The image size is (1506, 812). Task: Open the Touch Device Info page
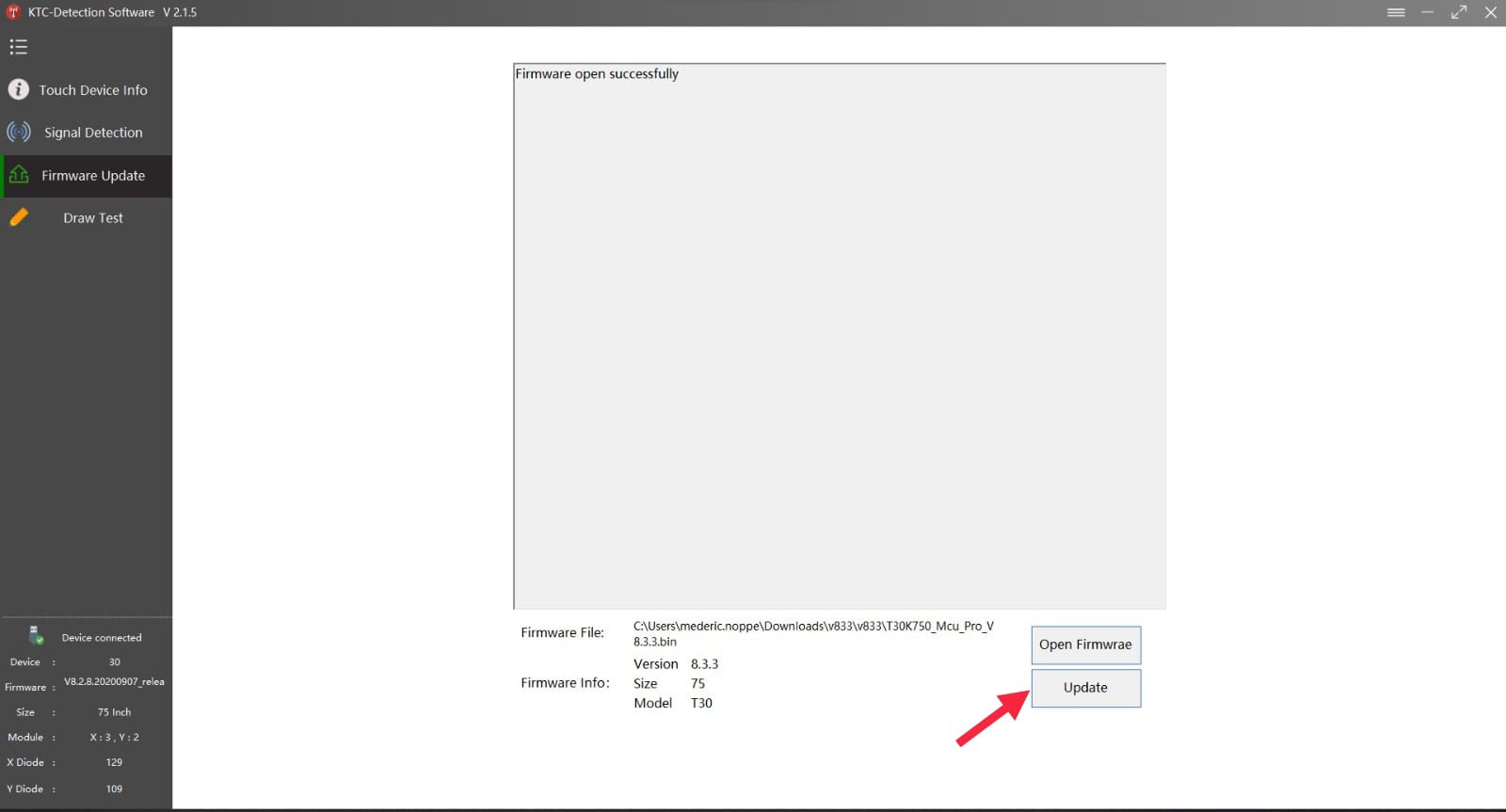click(92, 90)
